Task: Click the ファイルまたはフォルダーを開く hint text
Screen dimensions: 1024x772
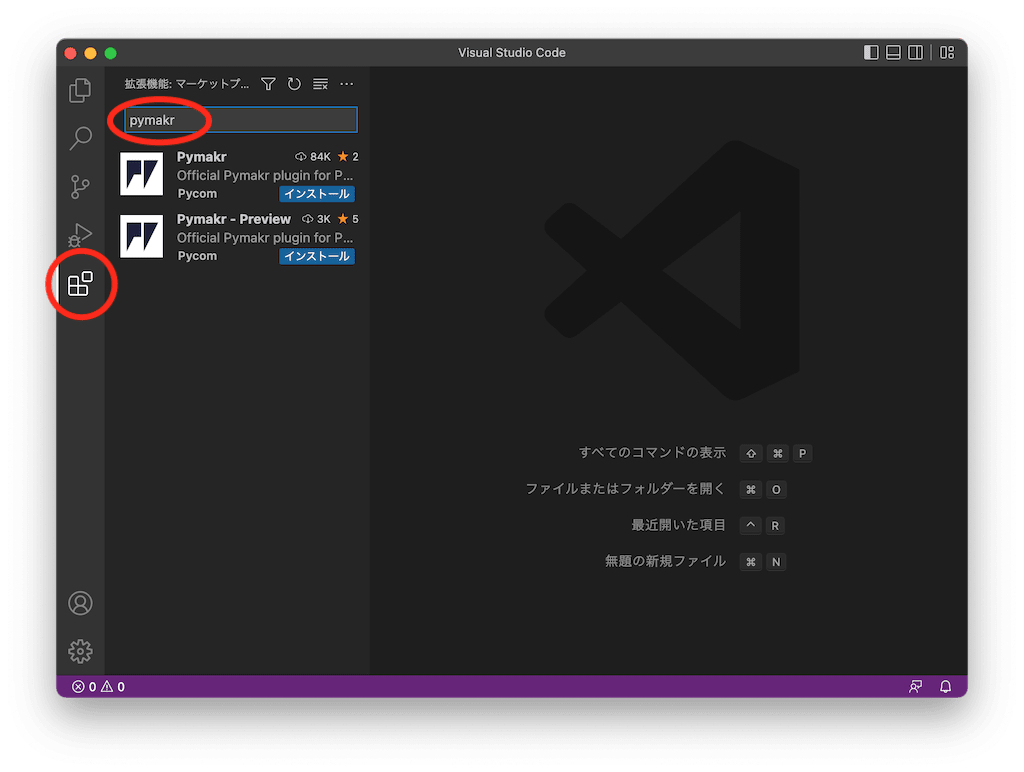Action: (x=626, y=489)
